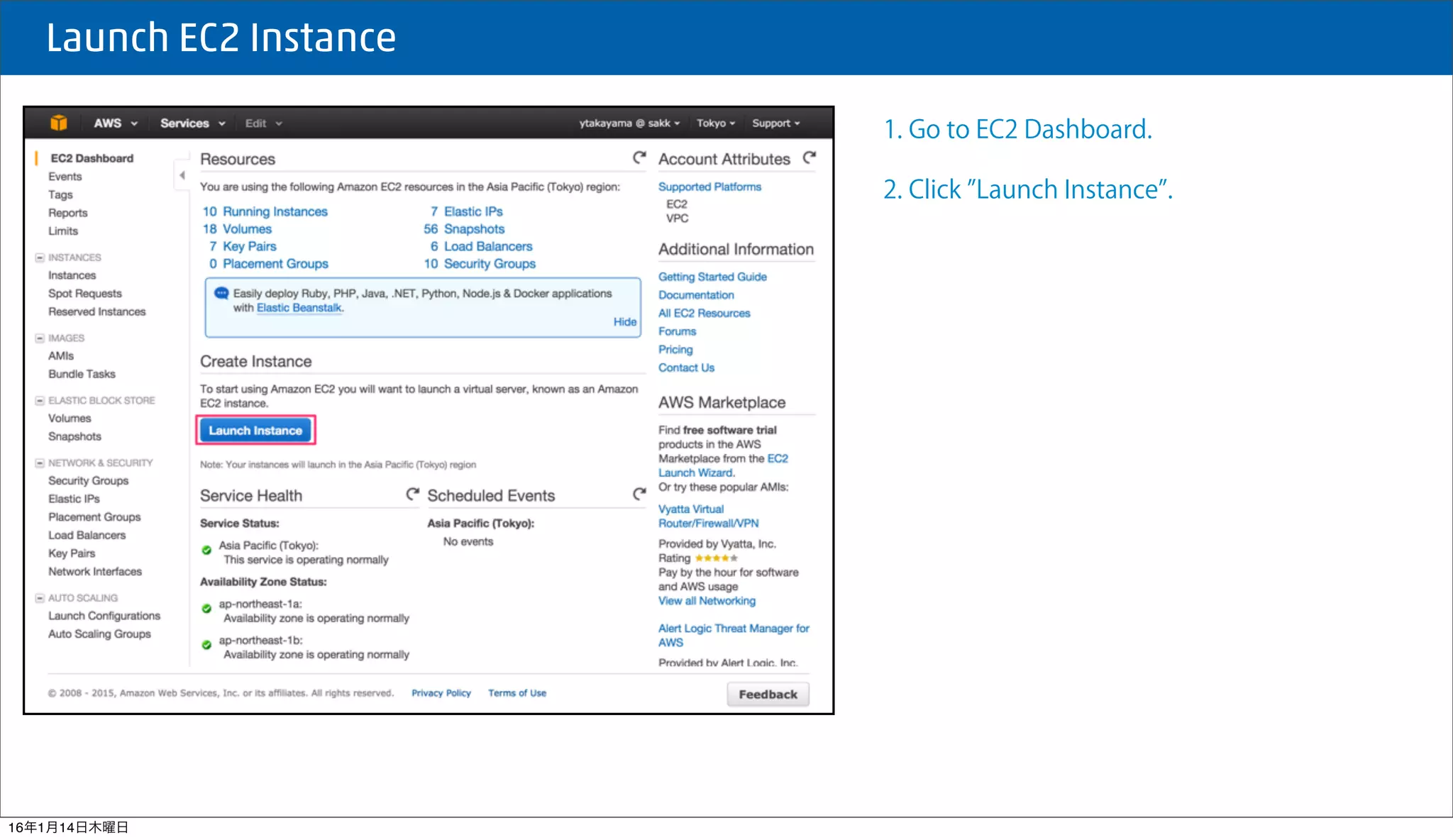Open the Tokyo region selector
Viewport: 1453px width, 840px height.
coord(715,123)
